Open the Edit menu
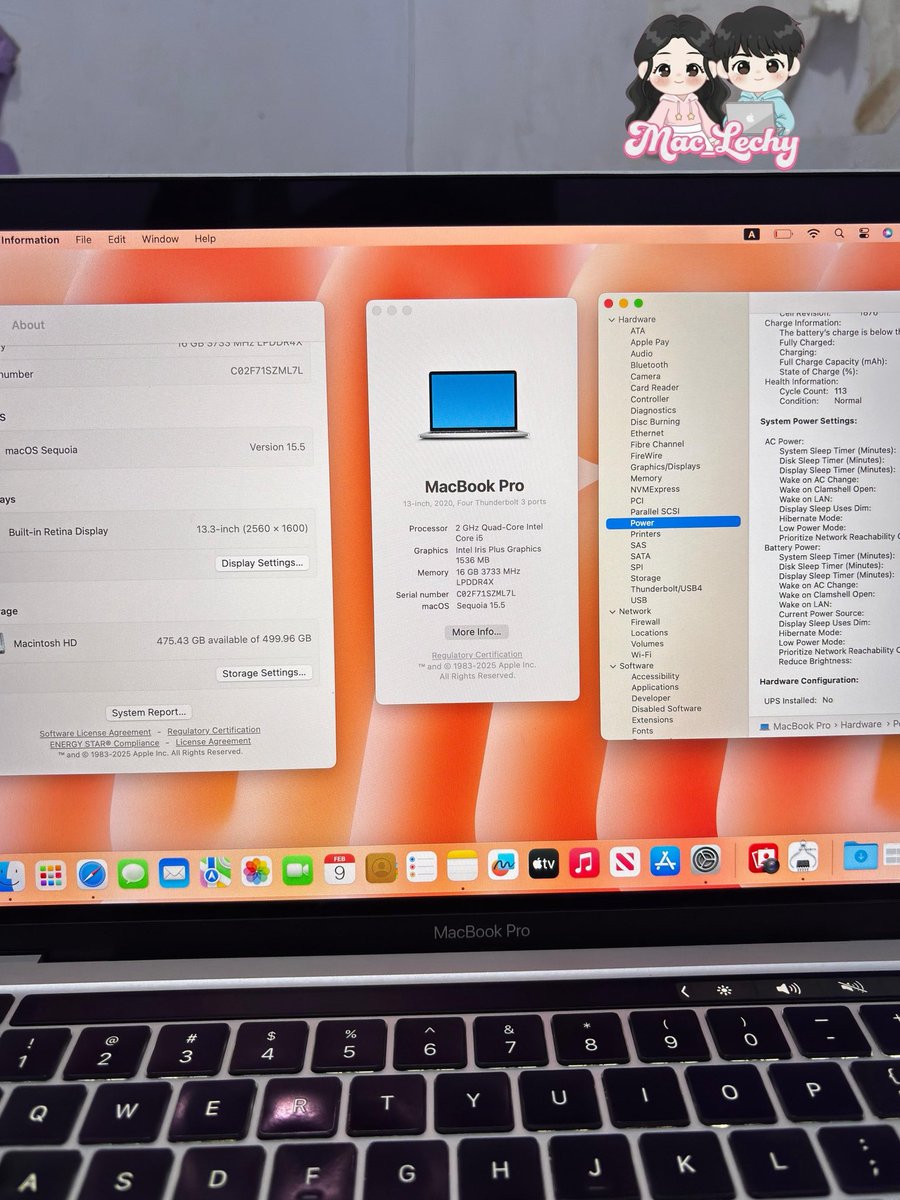Screen dimensions: 900x1200 [x=117, y=239]
